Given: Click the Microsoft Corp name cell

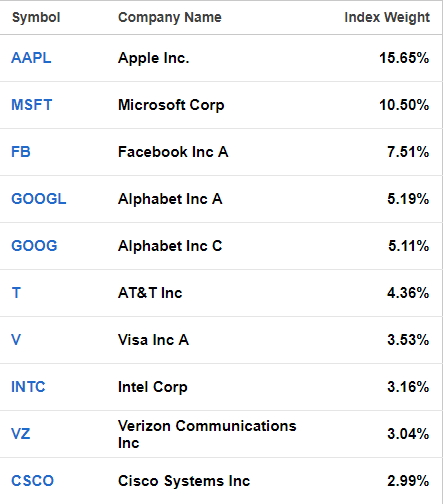Looking at the screenshot, I should [x=171, y=105].
